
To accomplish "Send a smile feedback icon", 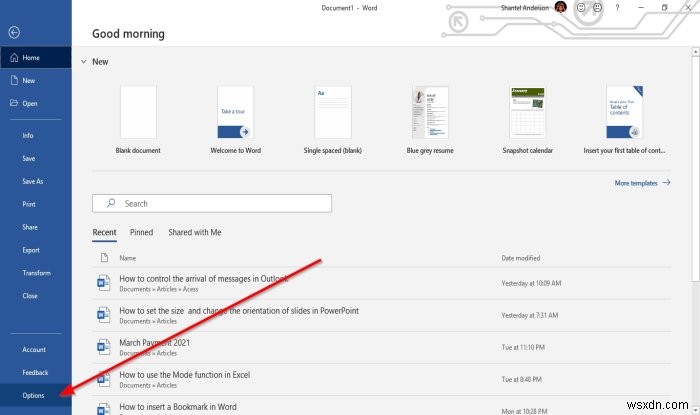I will (x=581, y=7).
